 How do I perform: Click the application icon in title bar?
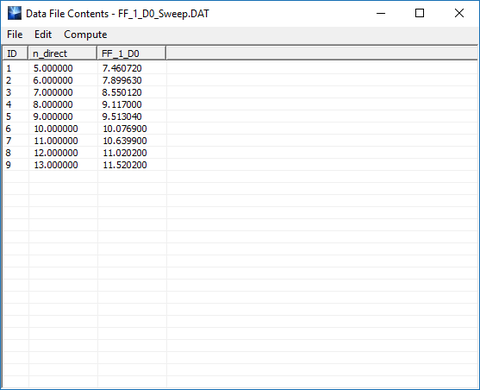point(15,13)
